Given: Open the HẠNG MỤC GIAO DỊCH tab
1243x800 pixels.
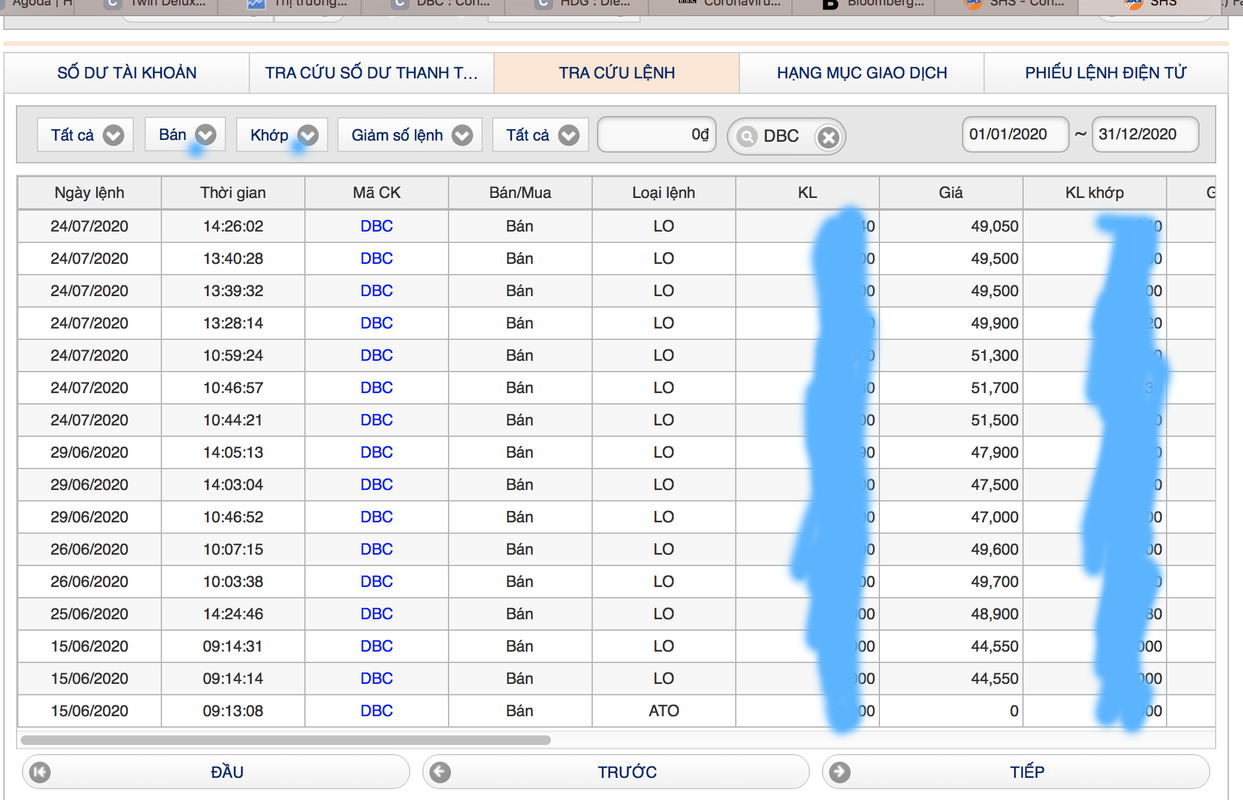Looking at the screenshot, I should point(862,73).
